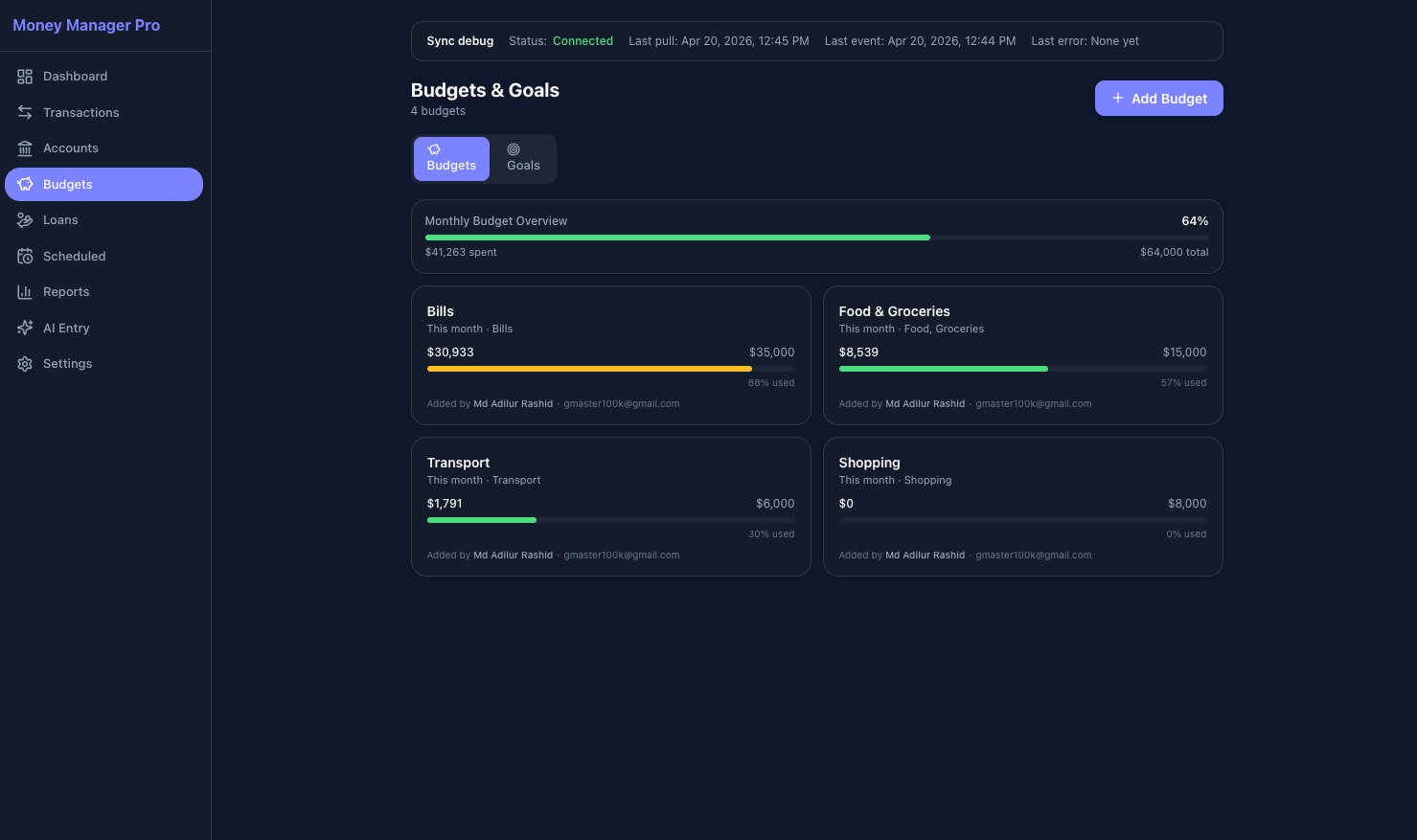Open Transactions via its arrows icon
The image size is (1417, 840).
coord(25,112)
